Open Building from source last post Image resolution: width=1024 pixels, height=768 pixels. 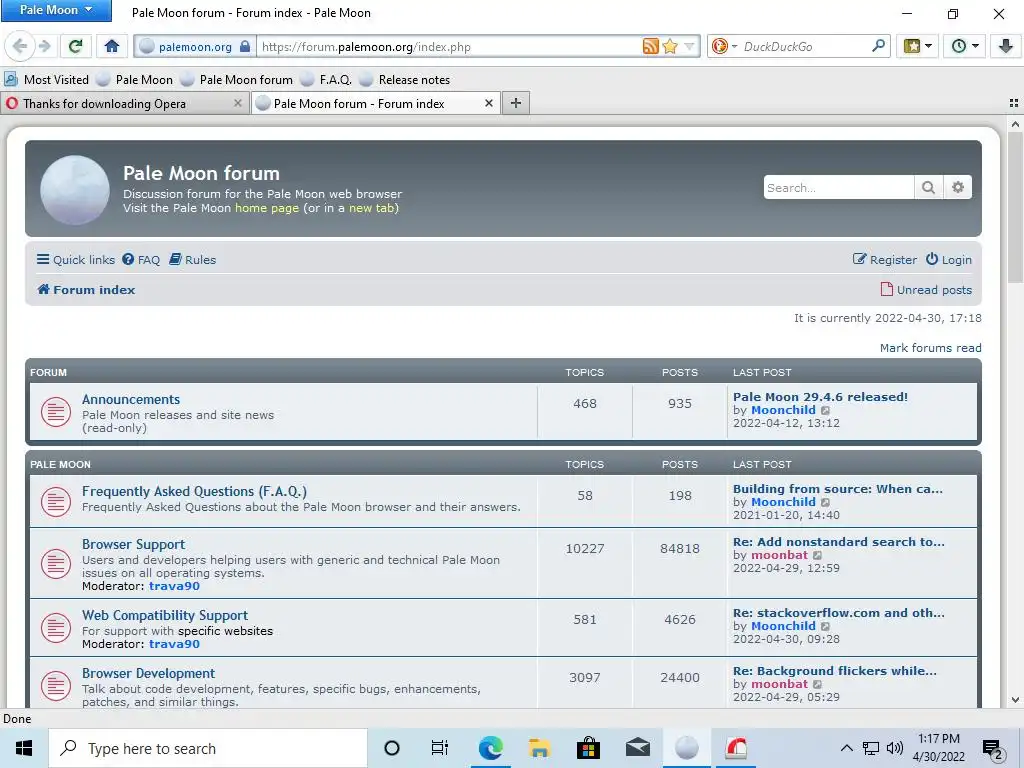point(838,488)
